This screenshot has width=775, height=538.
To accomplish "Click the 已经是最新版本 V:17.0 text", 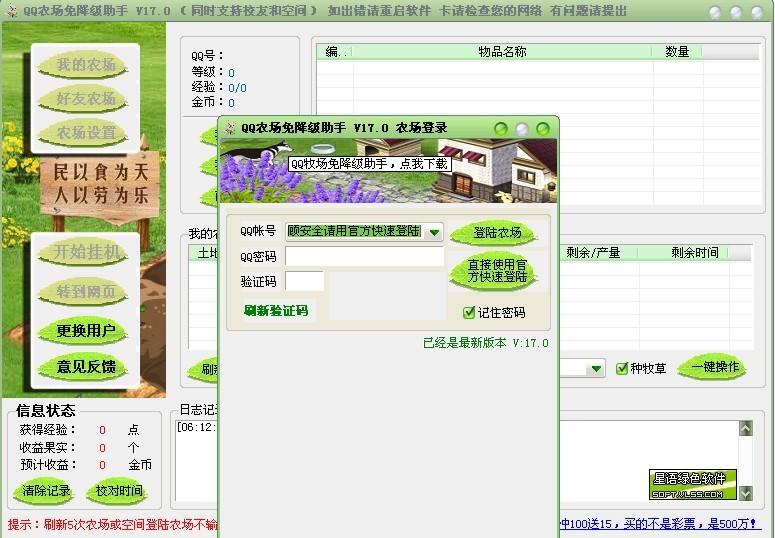I will click(x=485, y=343).
